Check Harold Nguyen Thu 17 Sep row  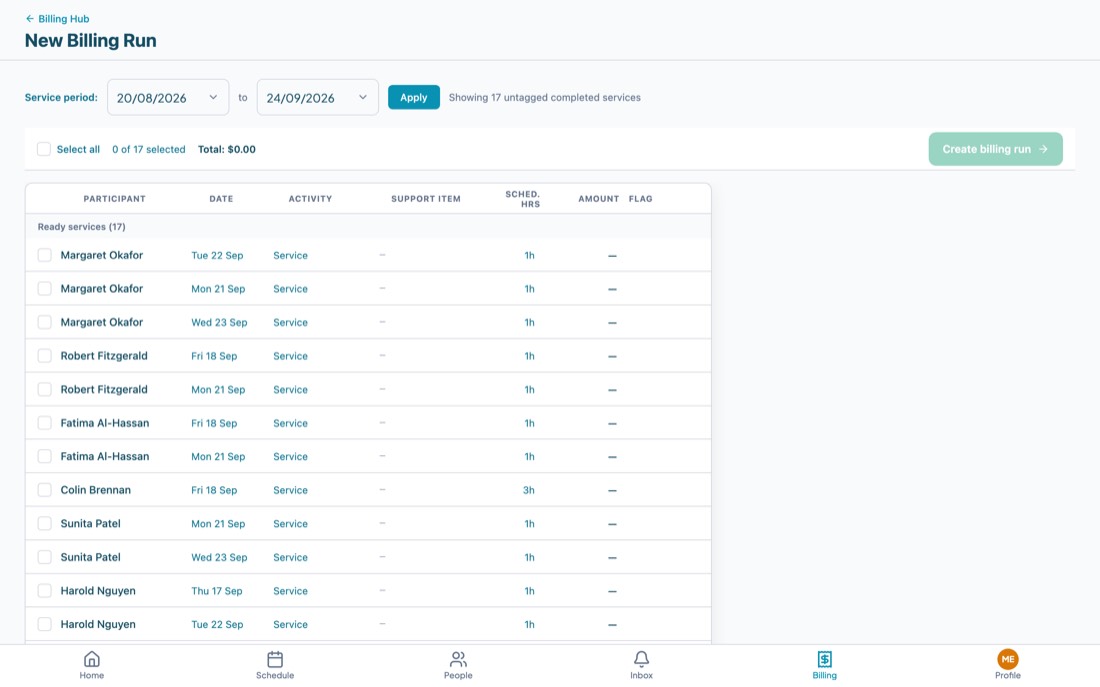point(44,591)
